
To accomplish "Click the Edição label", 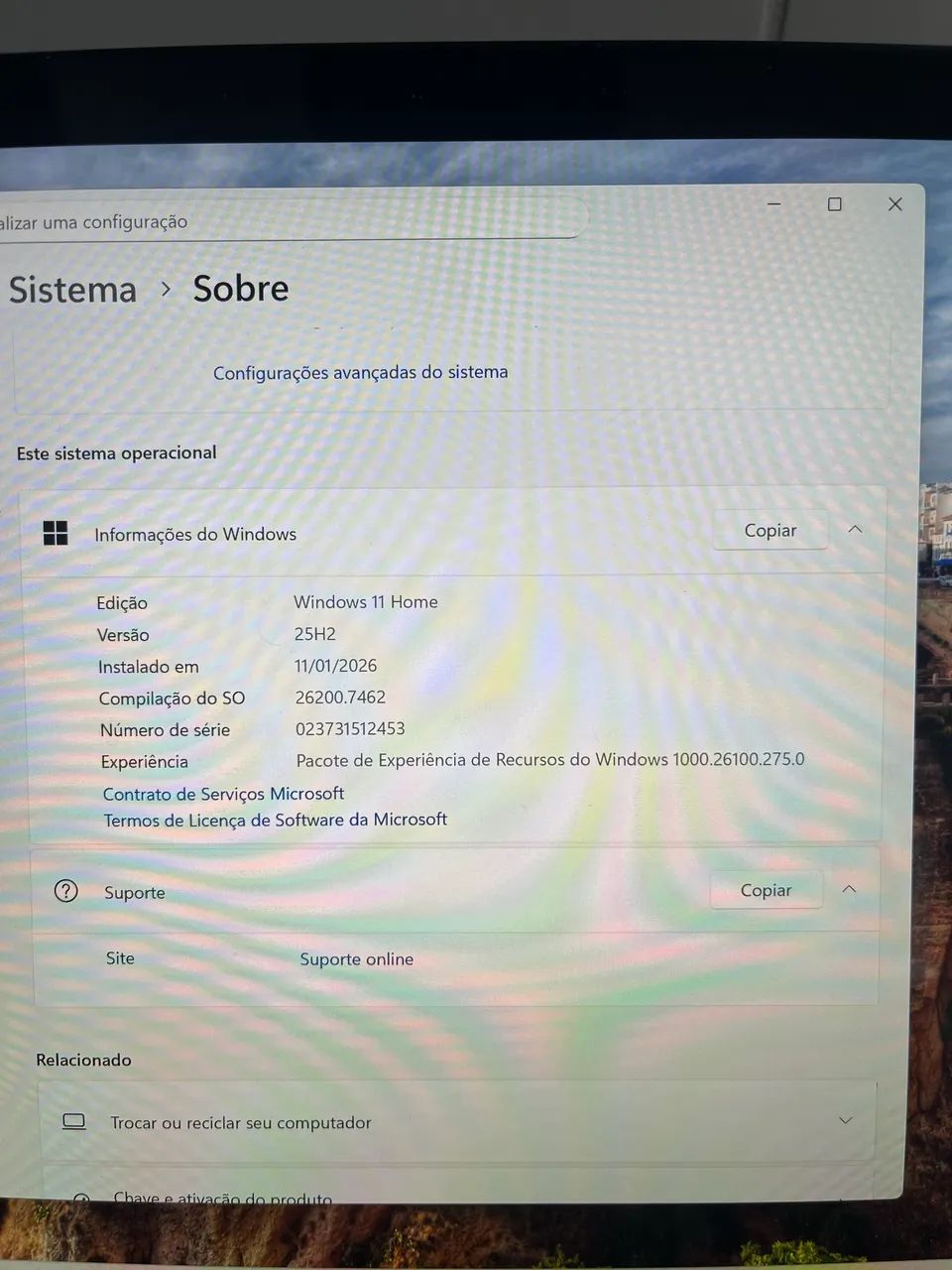I will [122, 603].
